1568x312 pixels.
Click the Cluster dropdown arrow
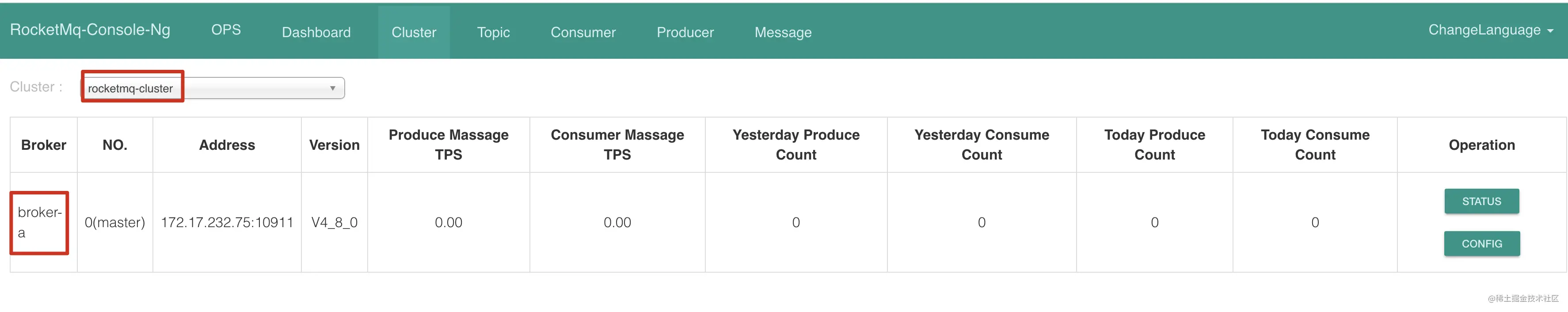[x=332, y=88]
